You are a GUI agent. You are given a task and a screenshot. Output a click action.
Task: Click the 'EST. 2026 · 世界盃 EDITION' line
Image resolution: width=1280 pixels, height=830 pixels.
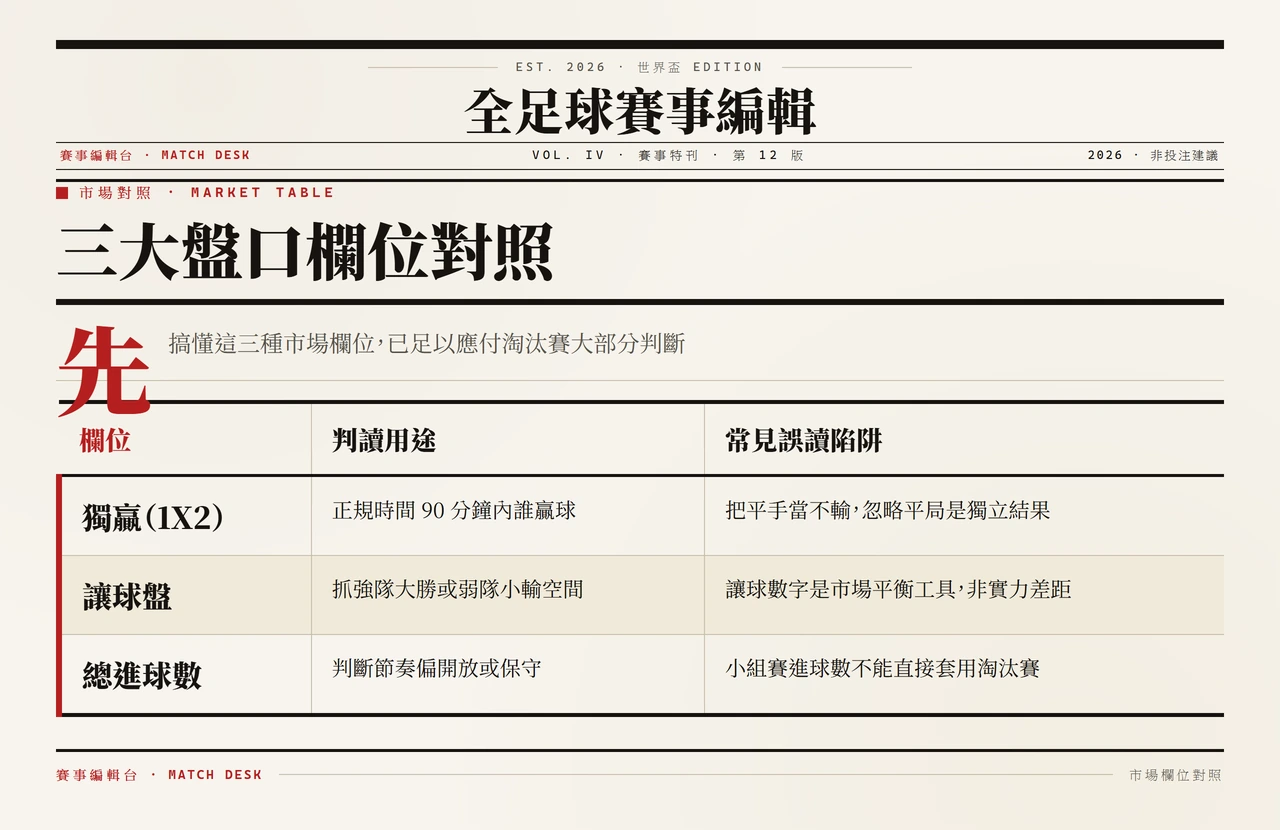click(639, 67)
